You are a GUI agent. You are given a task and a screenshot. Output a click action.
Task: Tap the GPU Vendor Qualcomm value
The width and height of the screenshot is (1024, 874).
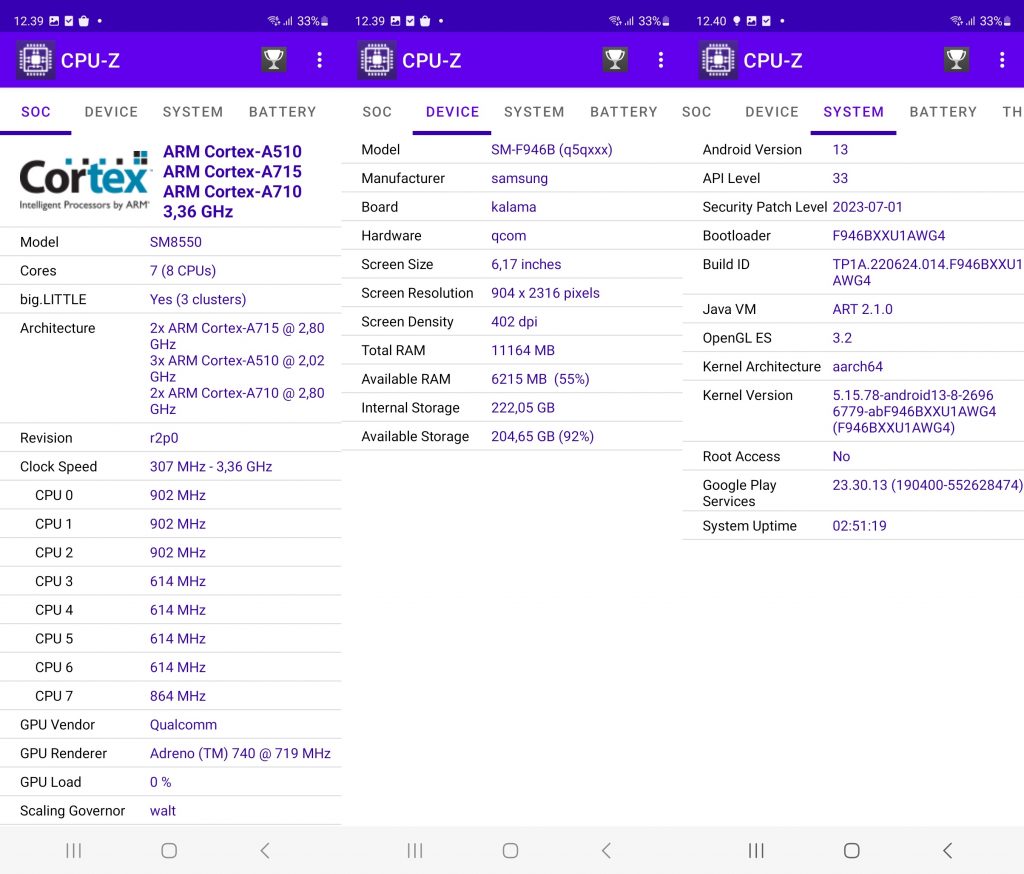pyautogui.click(x=184, y=724)
